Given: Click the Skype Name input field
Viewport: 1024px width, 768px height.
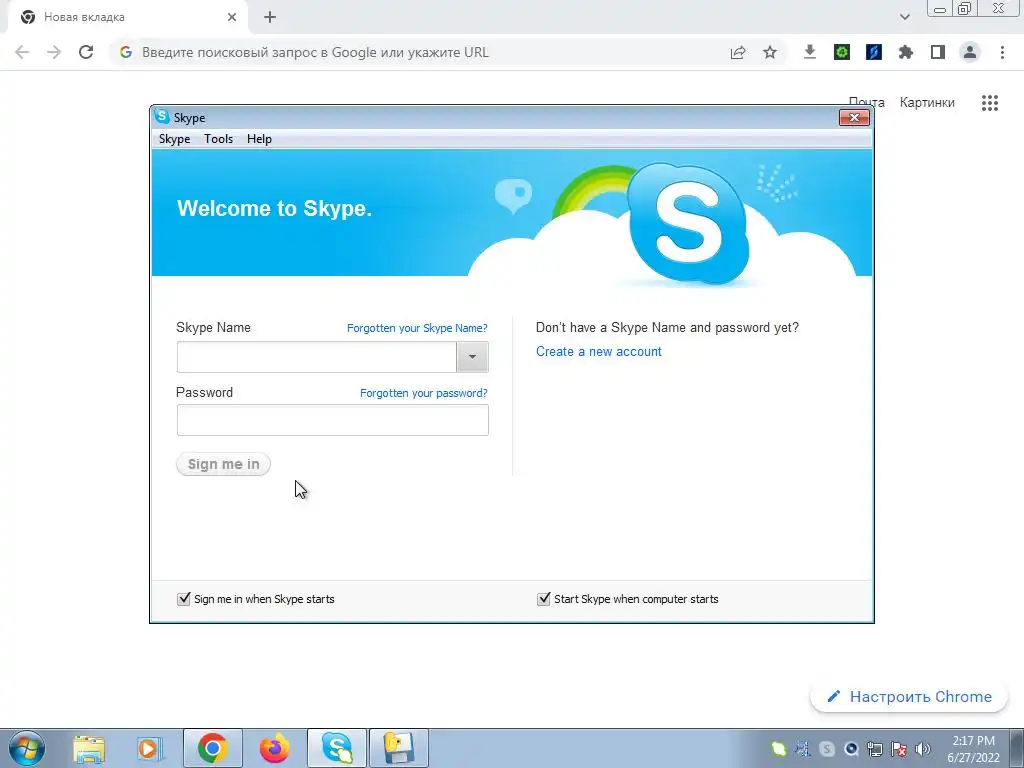Looking at the screenshot, I should pyautogui.click(x=317, y=357).
